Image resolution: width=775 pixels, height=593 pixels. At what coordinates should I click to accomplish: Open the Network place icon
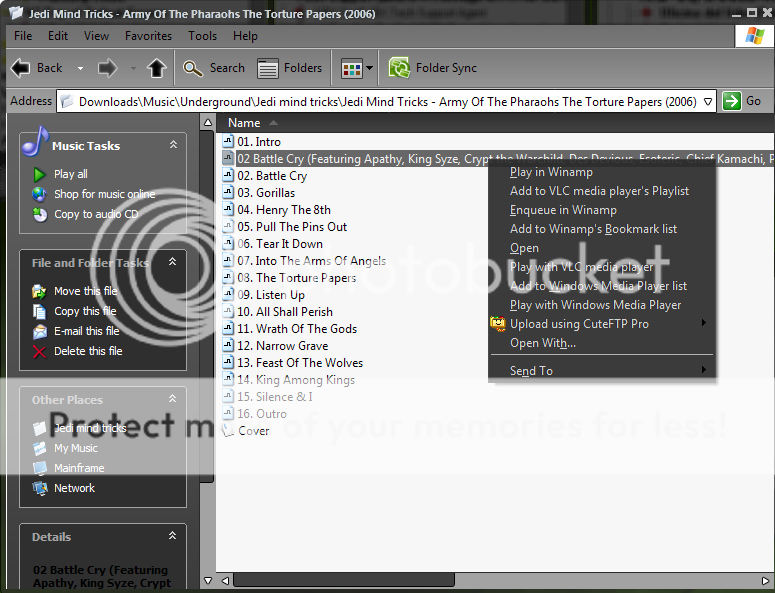tap(40, 488)
